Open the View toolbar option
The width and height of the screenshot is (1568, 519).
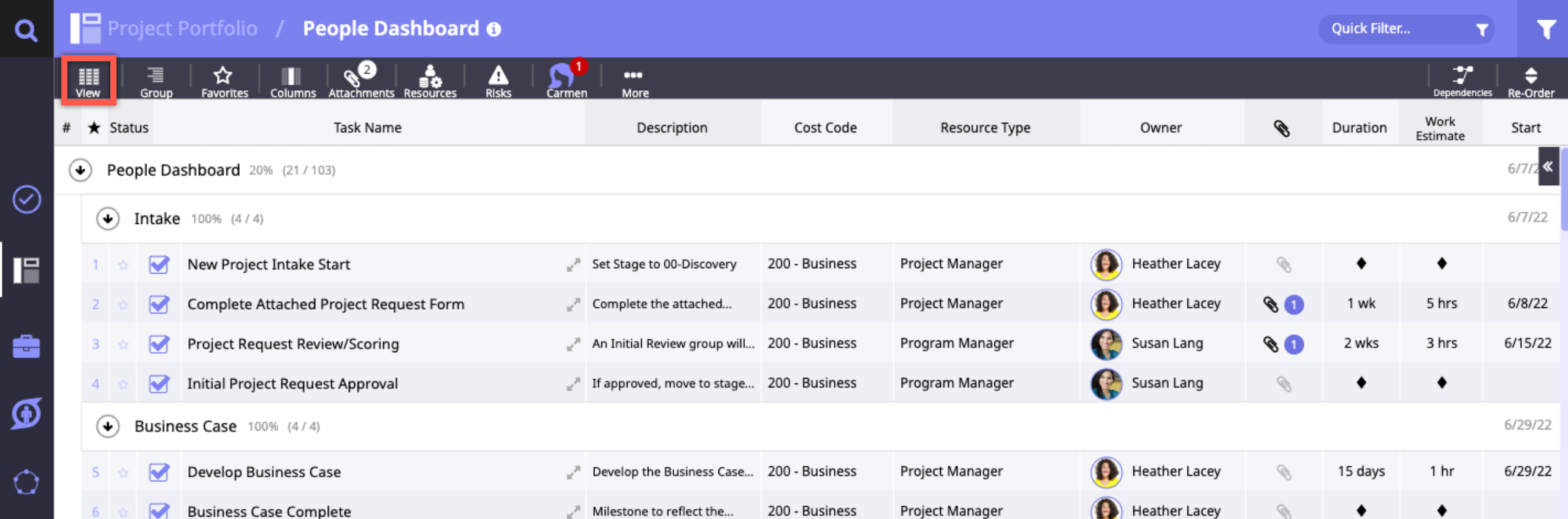[x=88, y=81]
